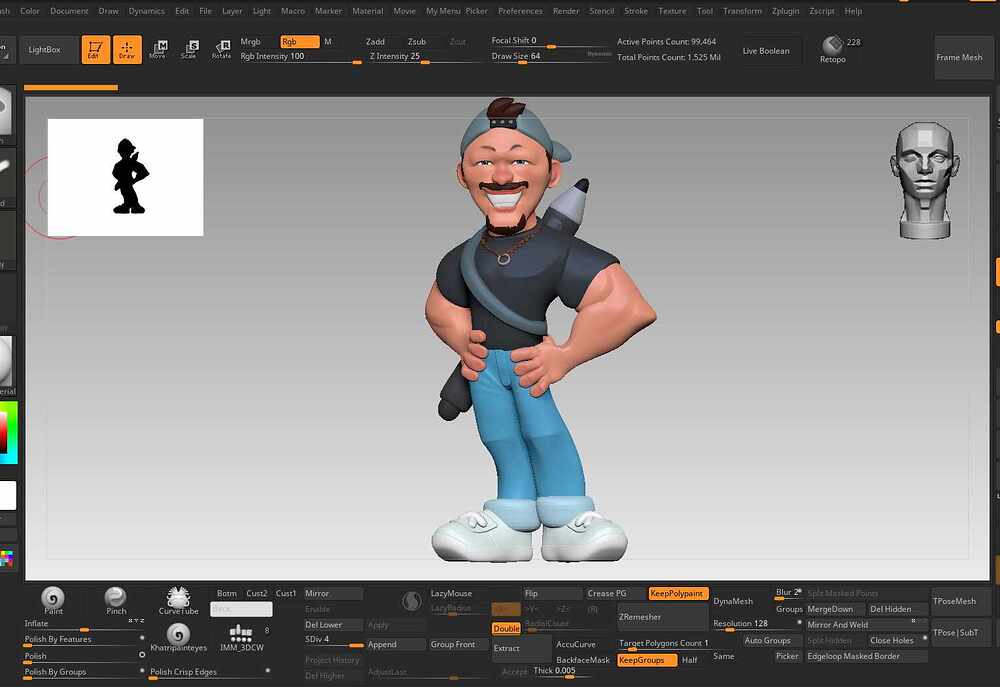Select the Scale tool icon
The height and width of the screenshot is (687, 1000).
click(x=189, y=50)
